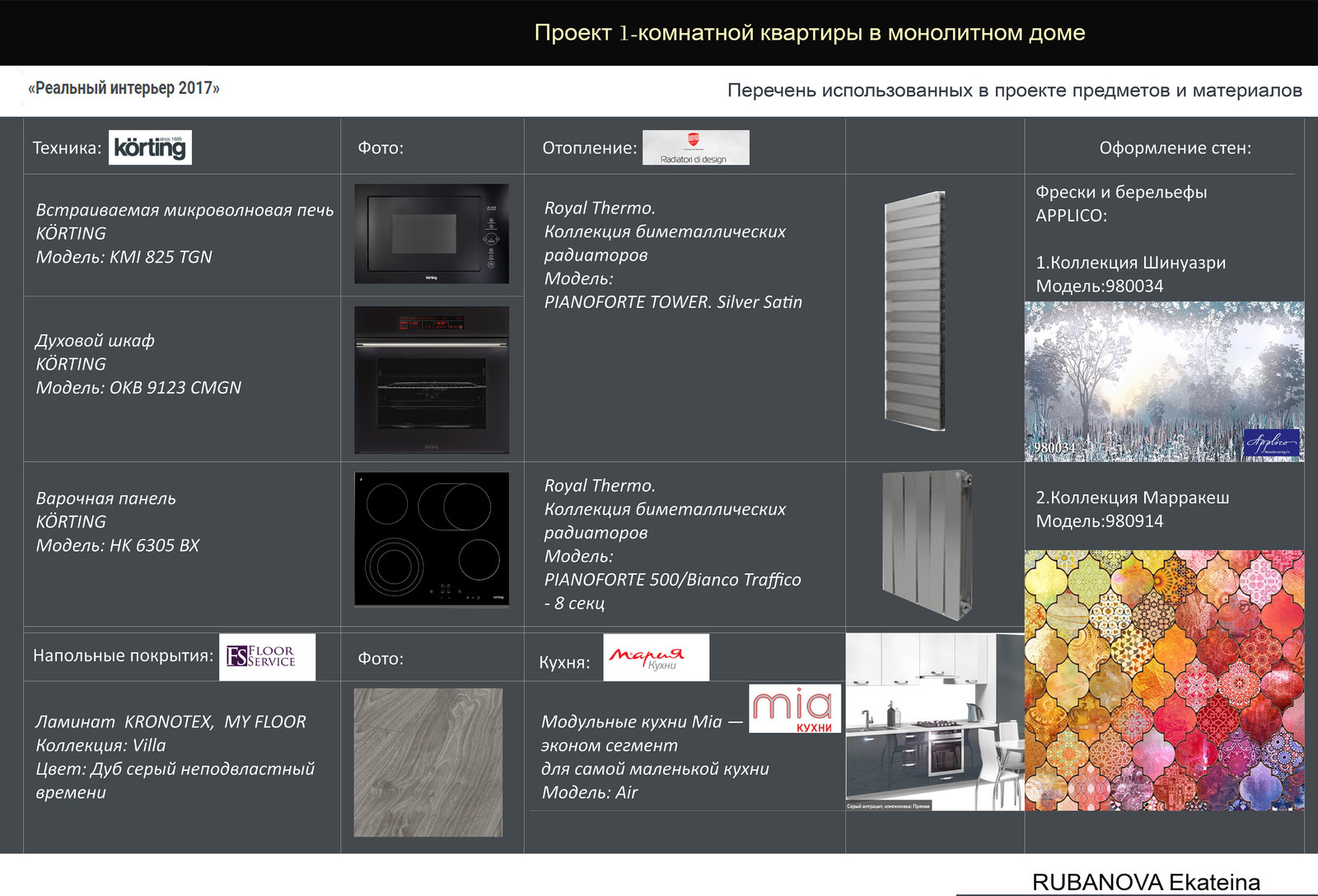Click the 'Оформление стен:' header
The image size is (1318, 896).
tap(1175, 148)
